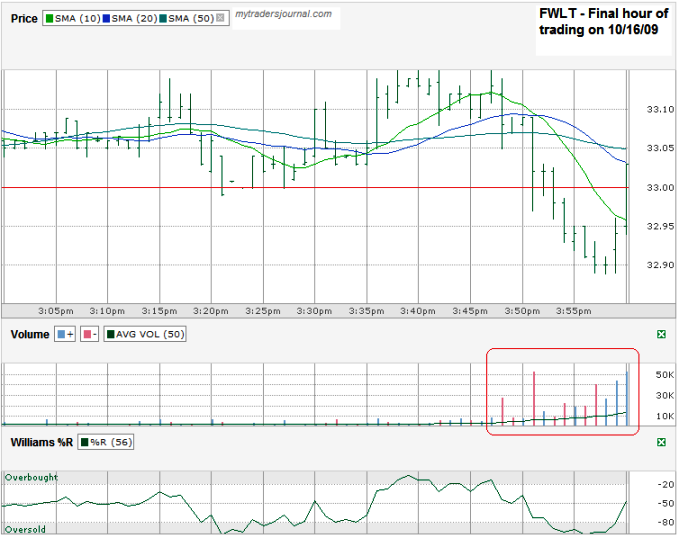Viewport: 679px width, 538px height.
Task: Click the Oversold label in Williams %R
Action: click(x=25, y=529)
